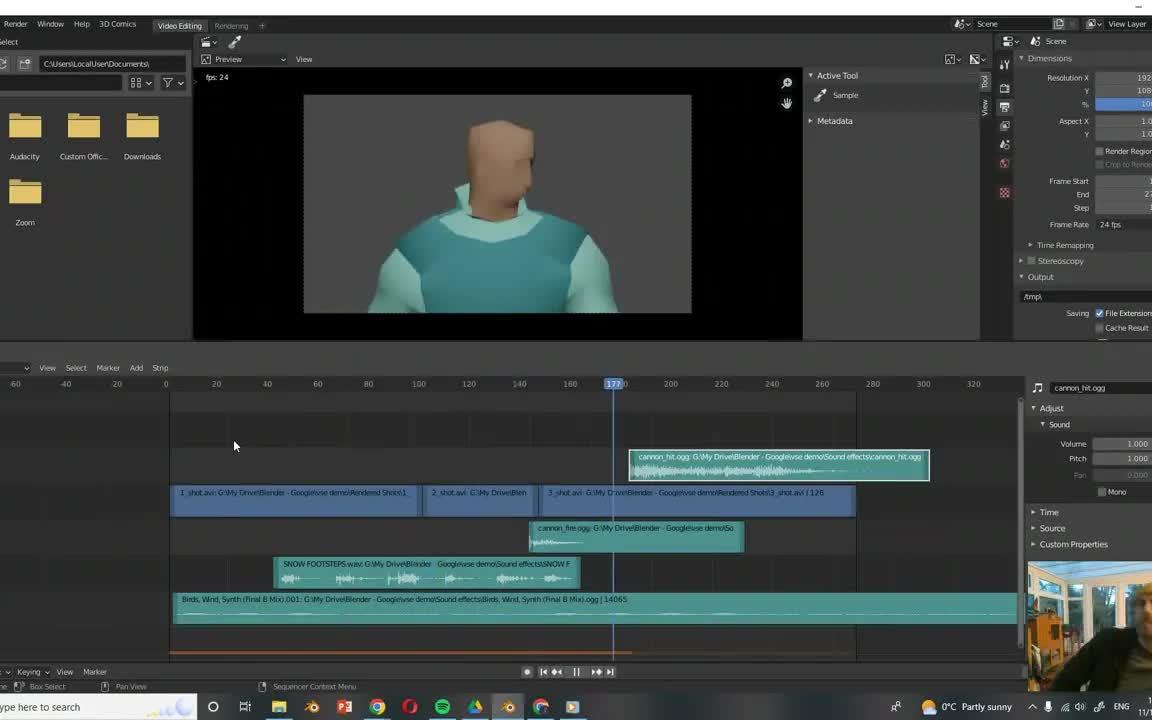Launch Spotify from the taskbar
This screenshot has width=1152, height=720.
coord(442,707)
